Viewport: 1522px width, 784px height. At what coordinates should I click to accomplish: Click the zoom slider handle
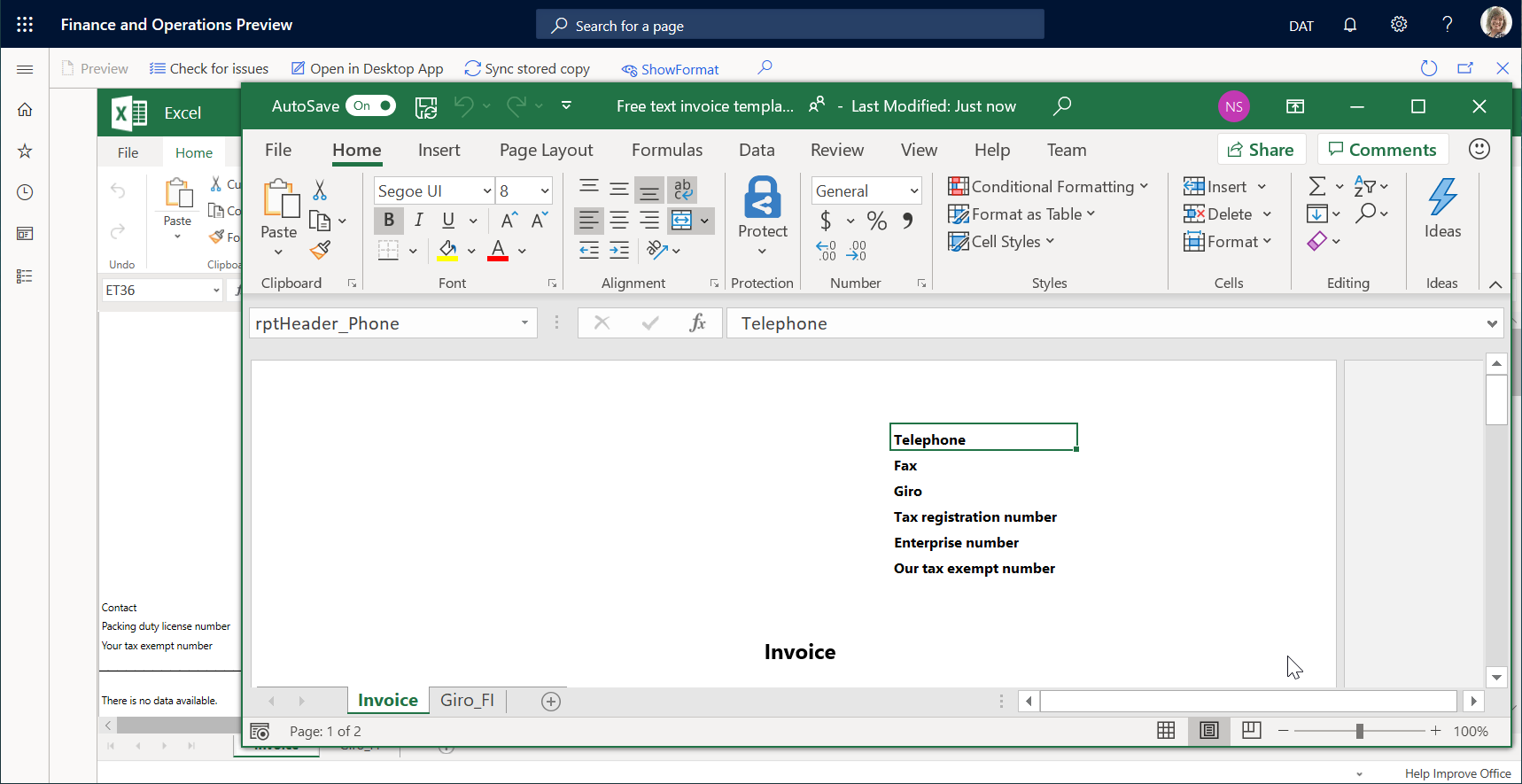pos(1359,731)
